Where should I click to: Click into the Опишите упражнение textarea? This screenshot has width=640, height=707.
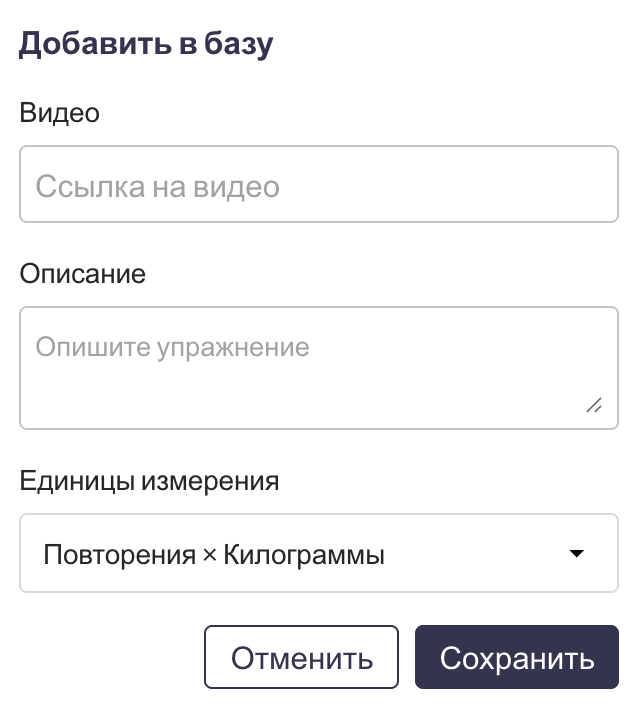pos(319,368)
